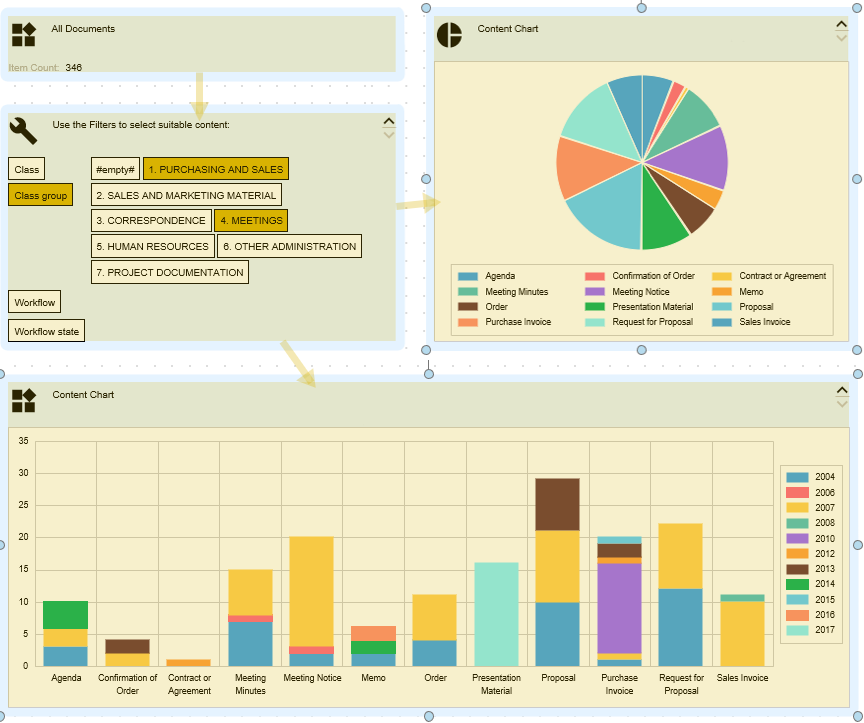Enable the 3. CORRESPONDENCE filter value

[151, 220]
